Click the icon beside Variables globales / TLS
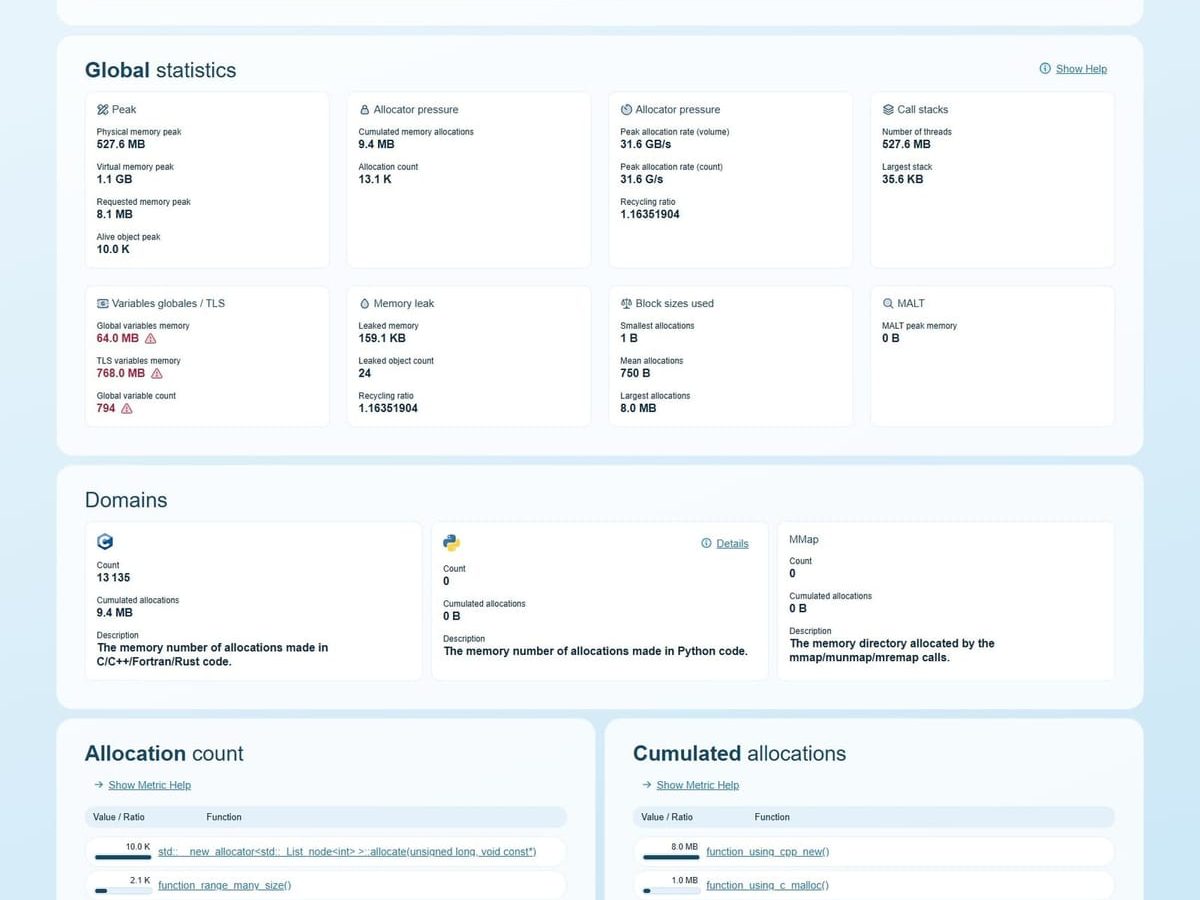1200x900 pixels. click(x=101, y=303)
